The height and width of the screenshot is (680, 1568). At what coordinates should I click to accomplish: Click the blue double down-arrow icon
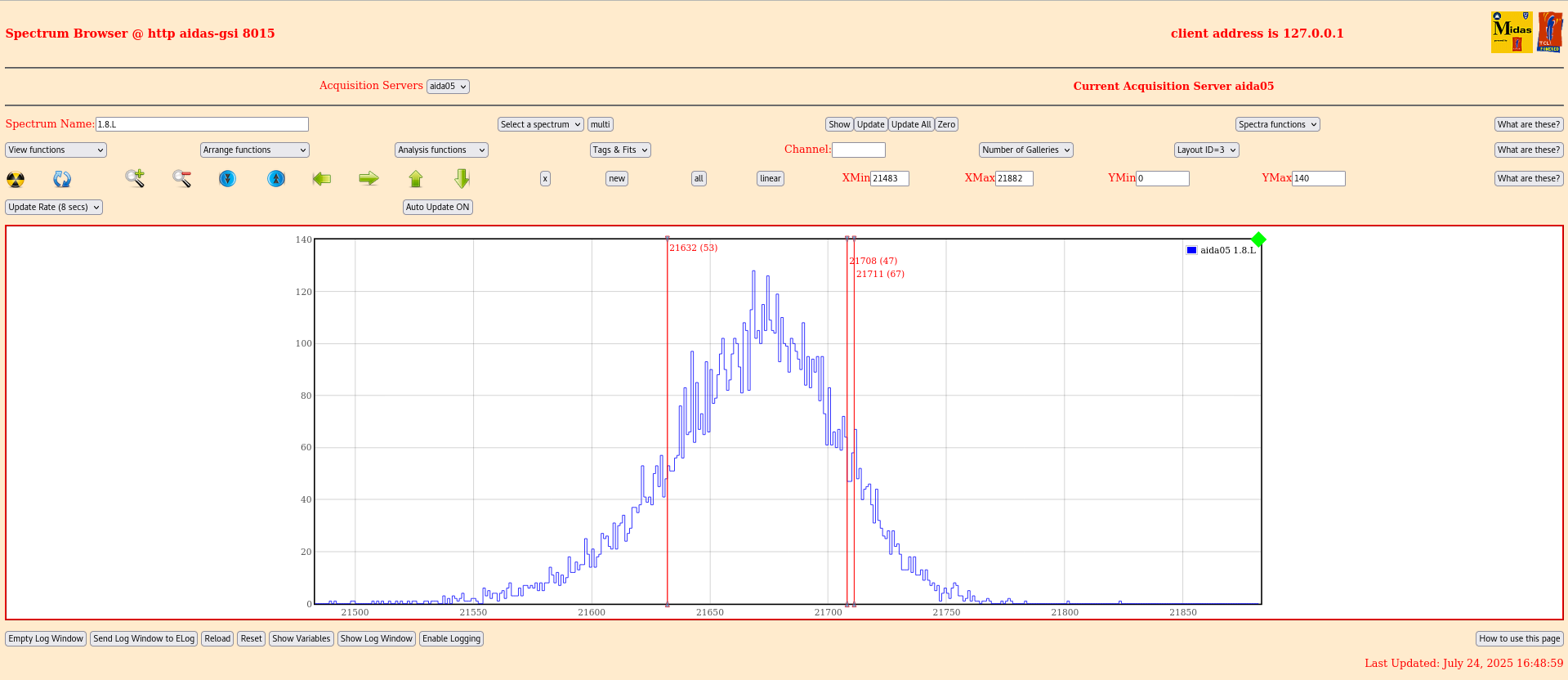[x=228, y=178]
